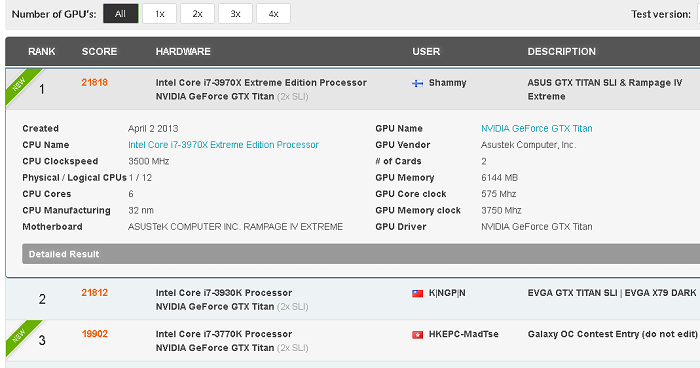Open score 19902 result
Image resolution: width=700 pixels, height=368 pixels.
[x=95, y=334]
